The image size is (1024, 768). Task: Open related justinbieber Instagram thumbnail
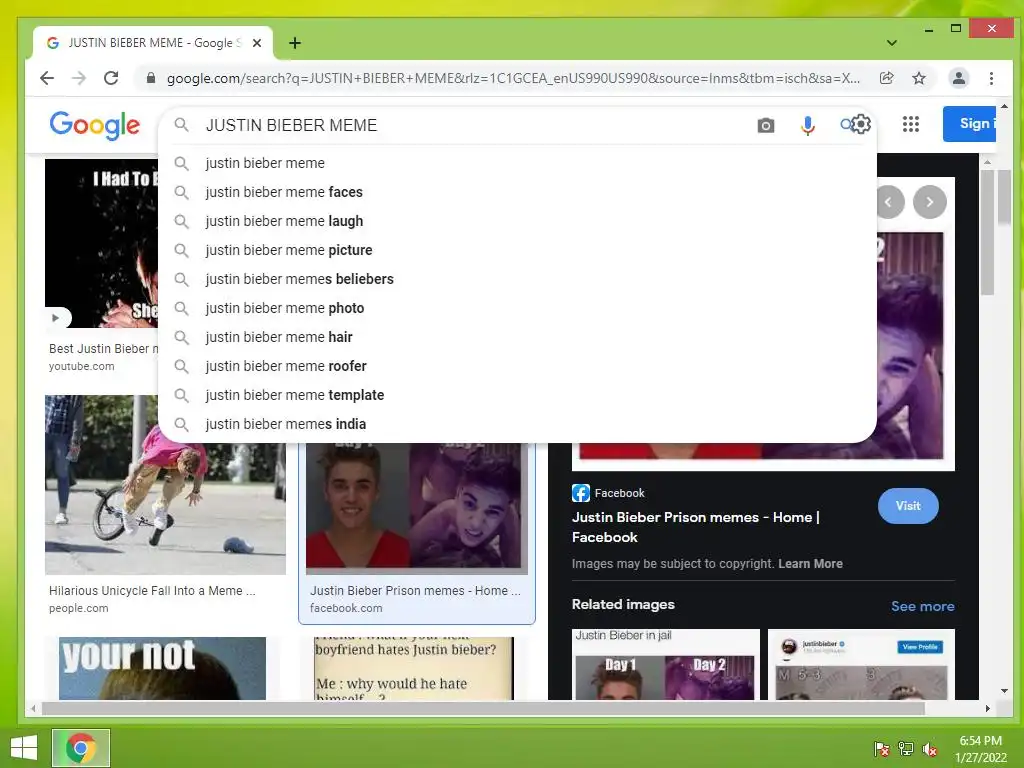[861, 664]
